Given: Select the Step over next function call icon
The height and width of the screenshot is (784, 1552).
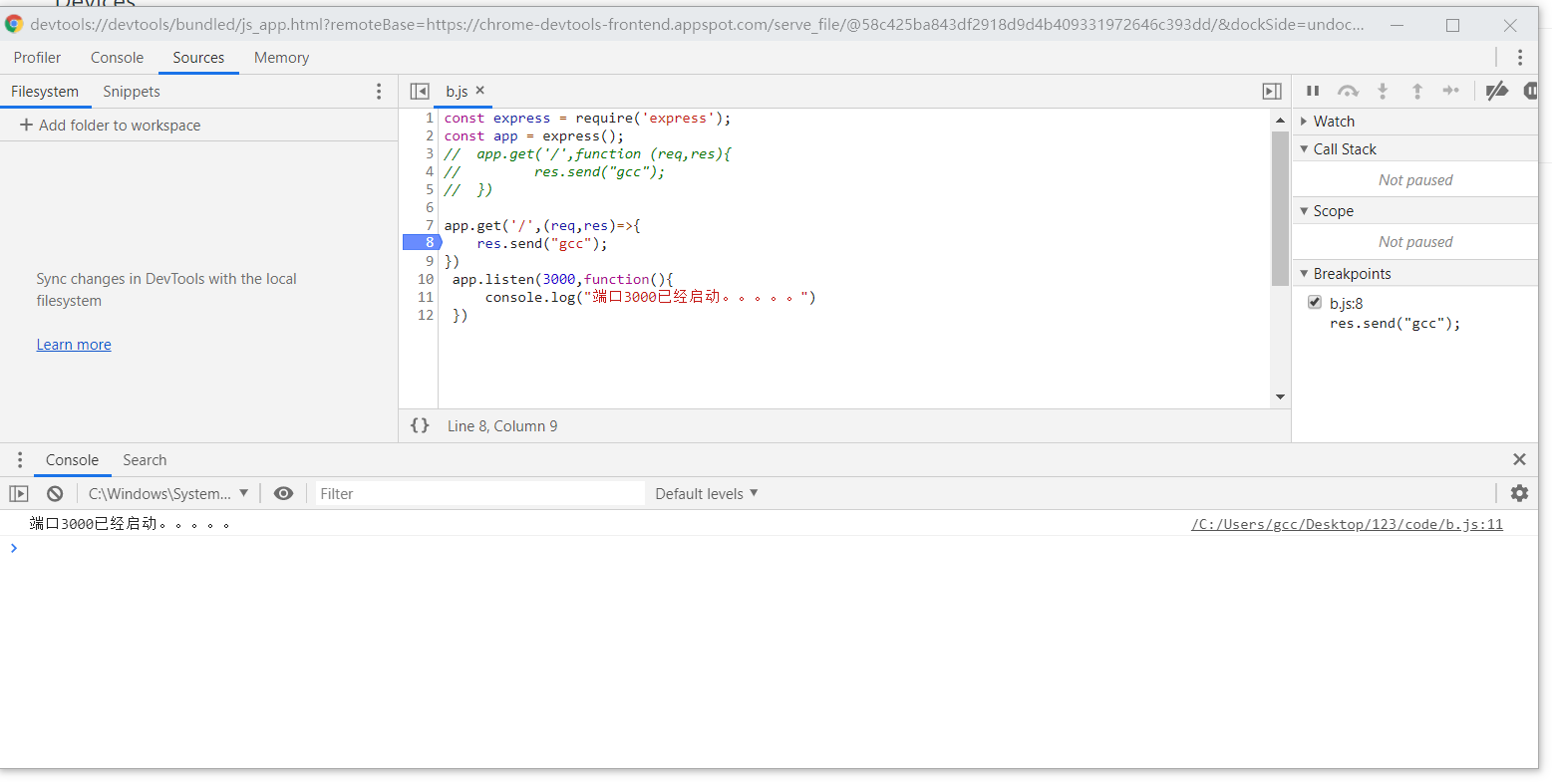Looking at the screenshot, I should [x=1348, y=91].
